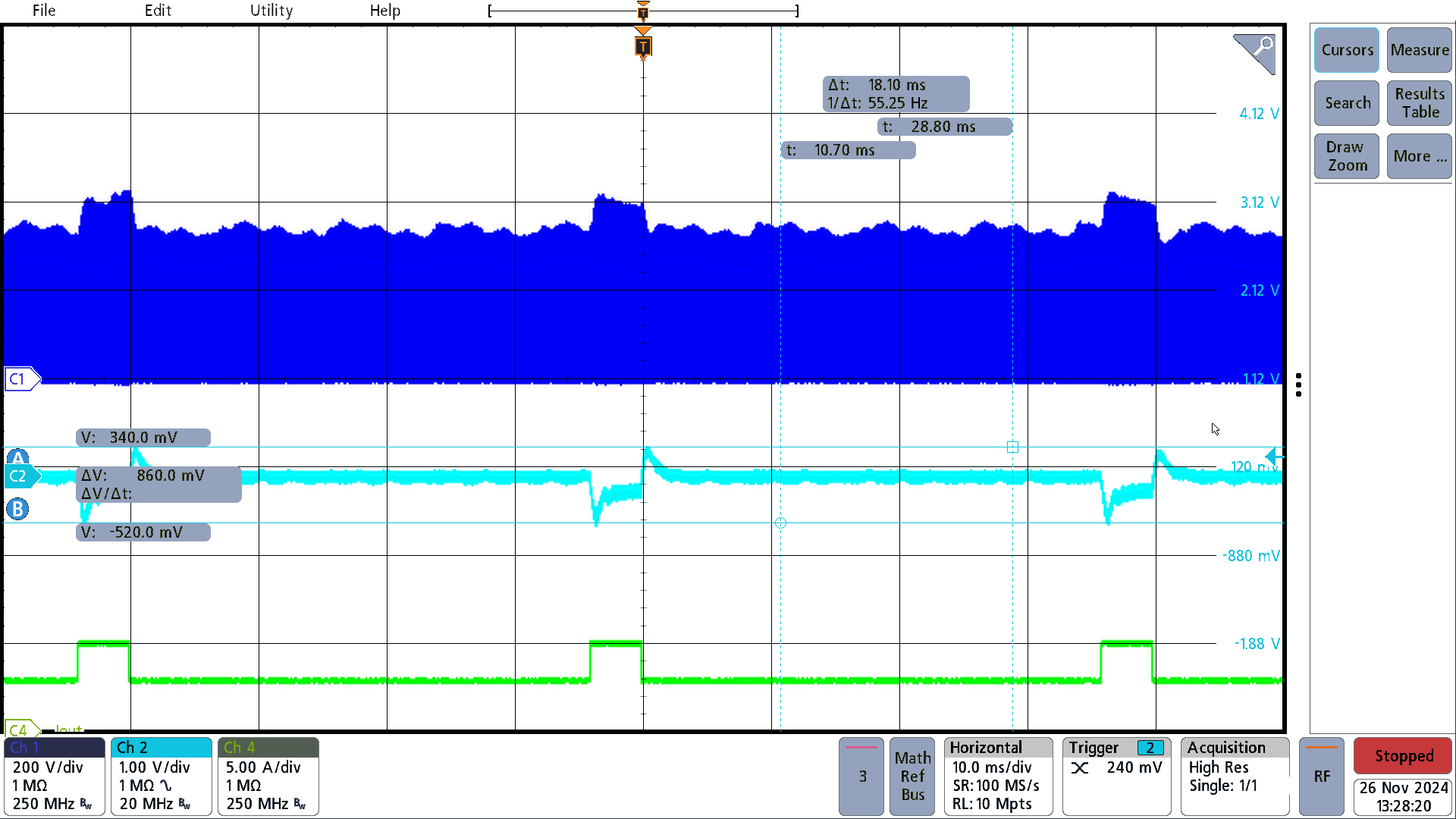This screenshot has height=819, width=1456.
Task: Click the Search button
Action: [x=1347, y=103]
